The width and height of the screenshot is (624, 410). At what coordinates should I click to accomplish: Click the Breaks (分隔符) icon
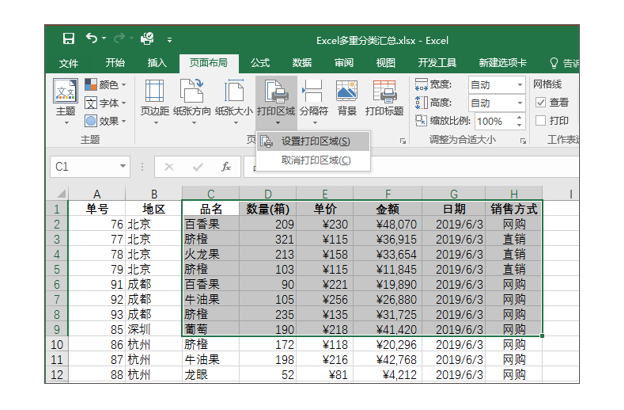pos(314,102)
